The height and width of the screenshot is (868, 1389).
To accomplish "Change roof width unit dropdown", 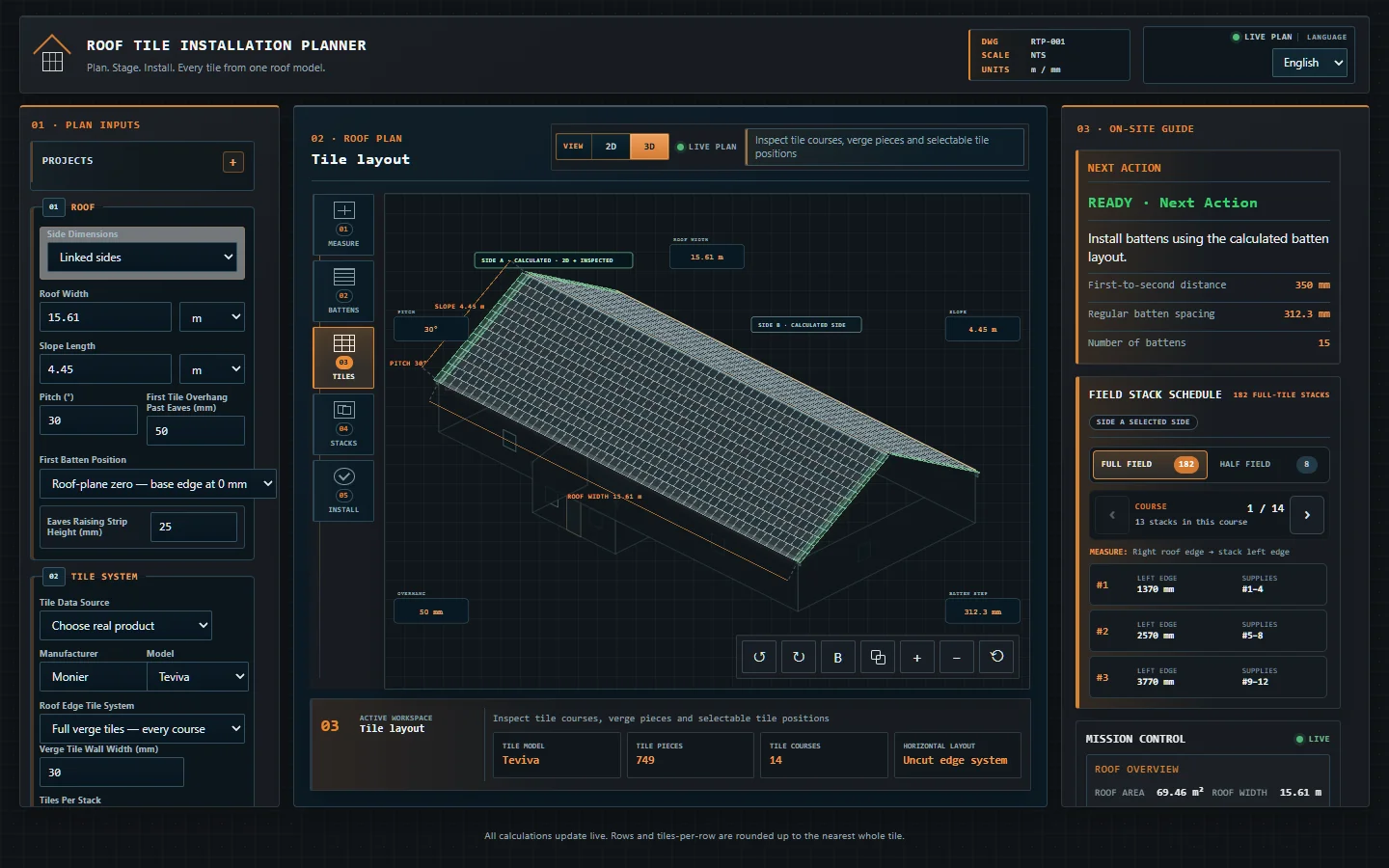I will click(212, 317).
